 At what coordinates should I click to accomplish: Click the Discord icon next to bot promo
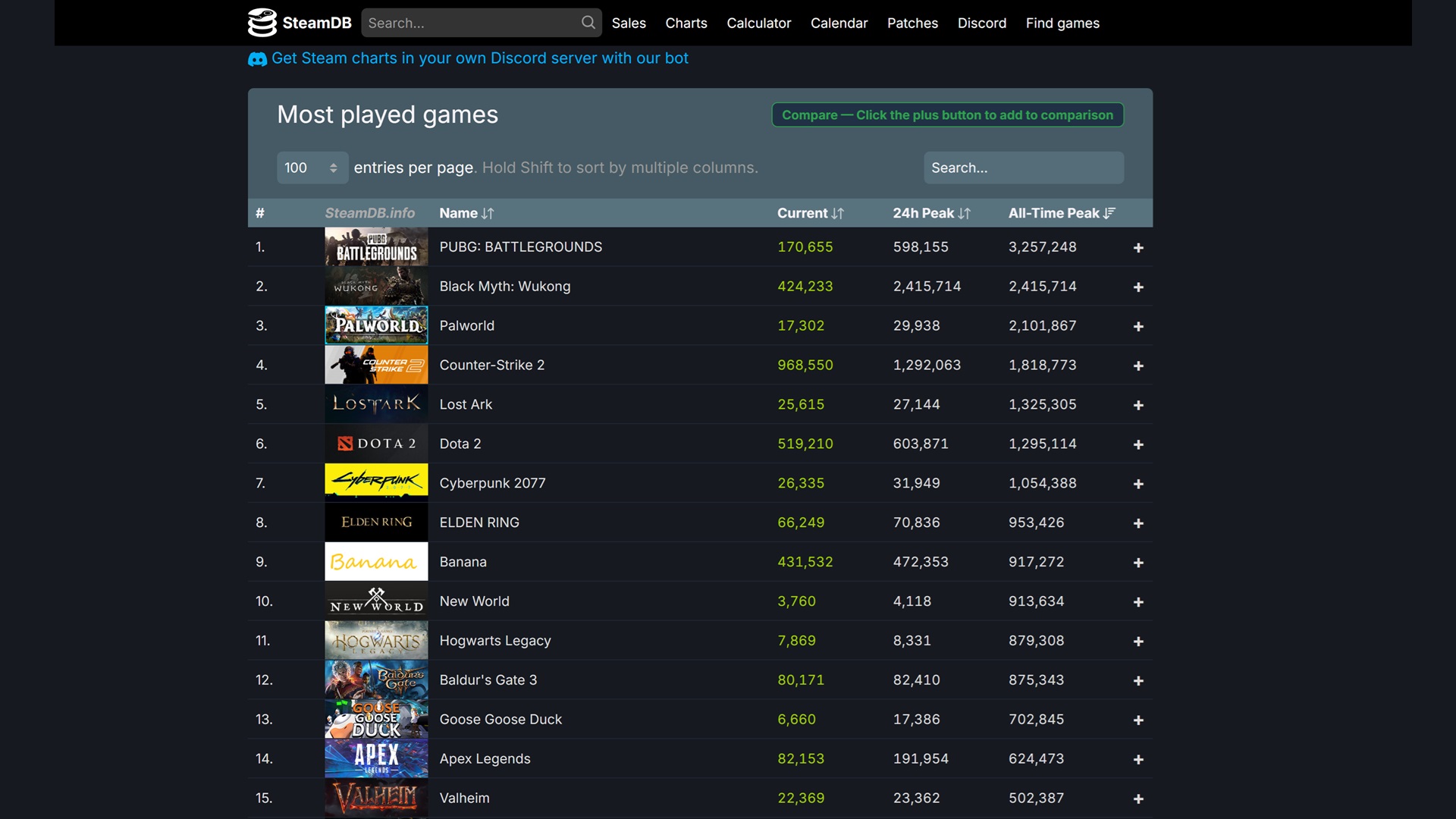(x=257, y=58)
